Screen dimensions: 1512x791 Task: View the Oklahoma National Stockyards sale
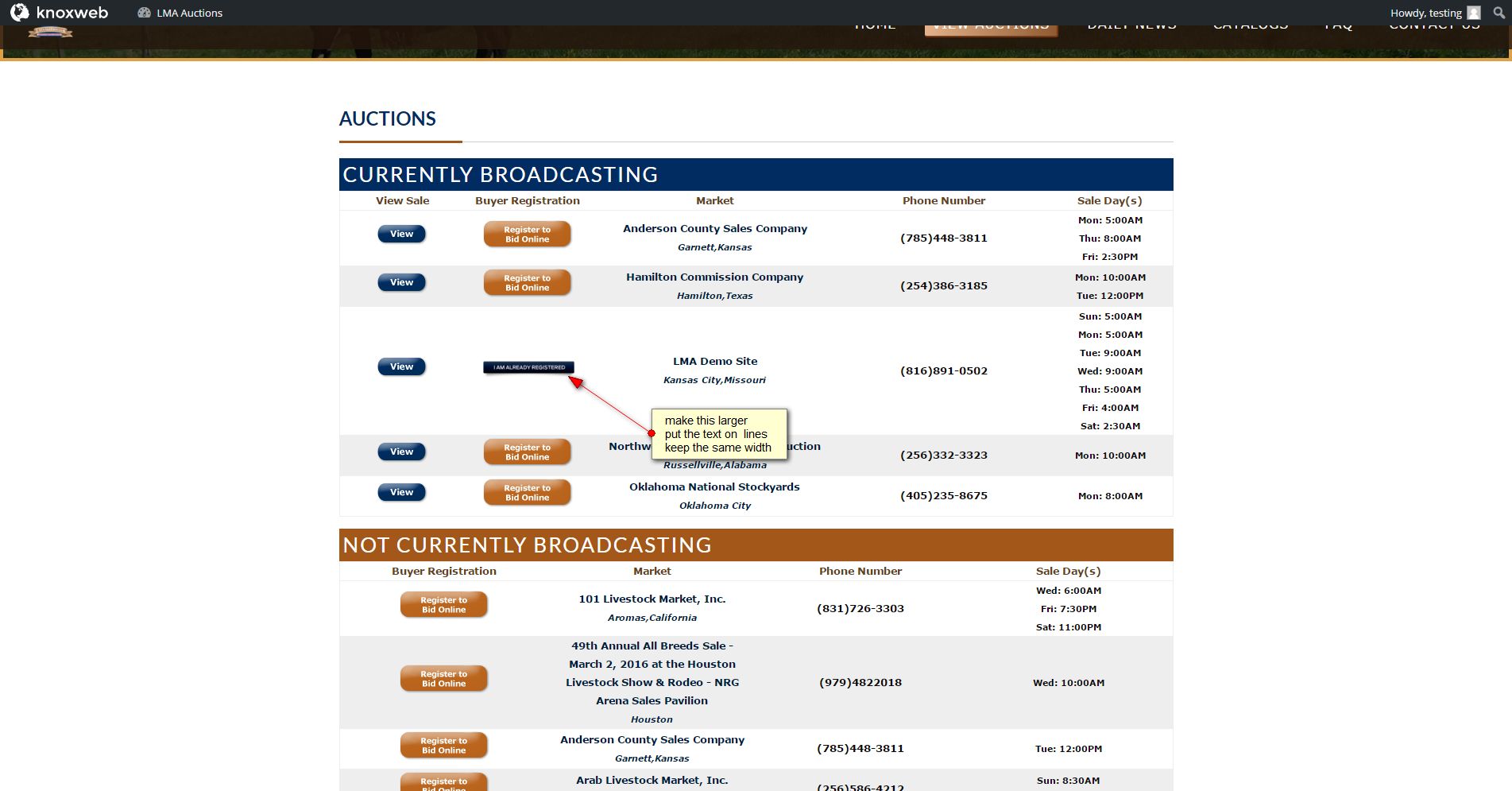point(402,492)
